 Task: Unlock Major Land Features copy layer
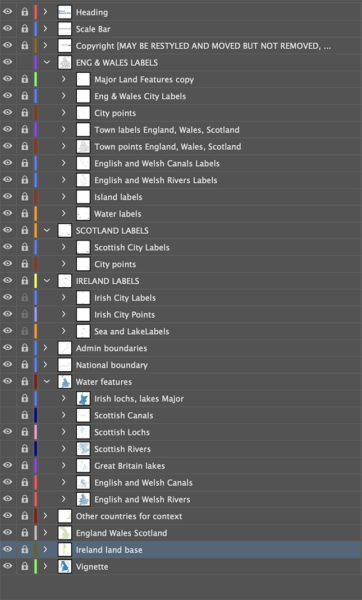point(24,80)
